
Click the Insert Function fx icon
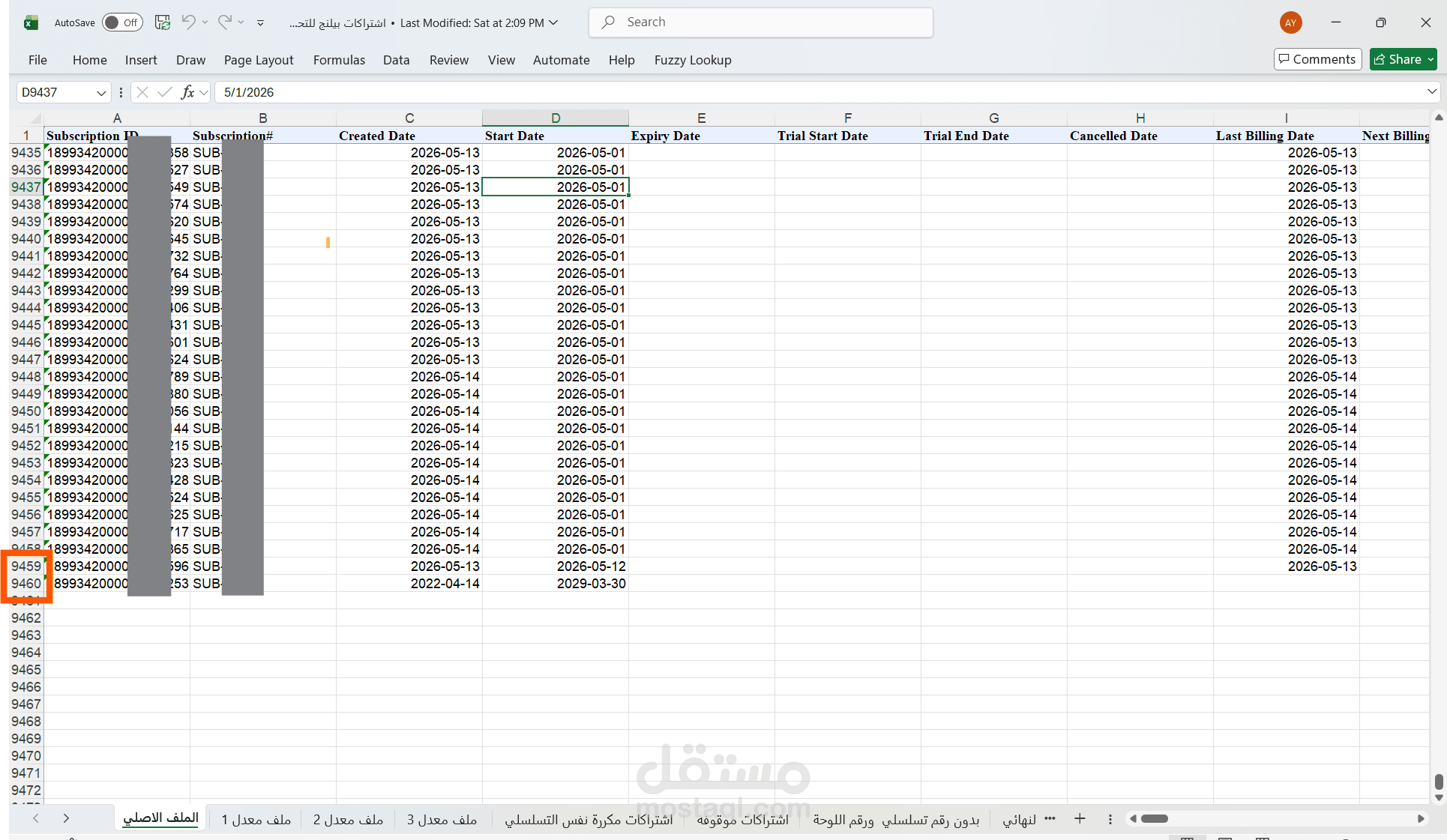pyautogui.click(x=188, y=92)
